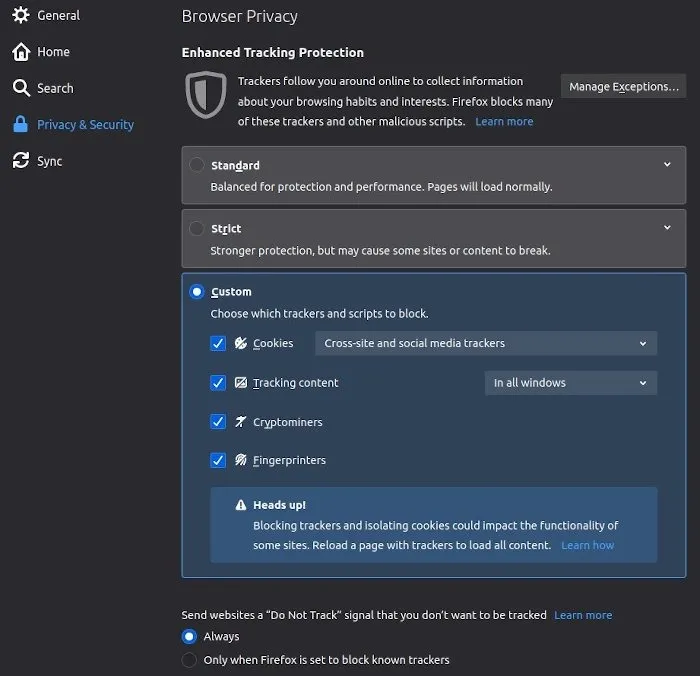Select Only when Firefox blocks known trackers

click(189, 659)
